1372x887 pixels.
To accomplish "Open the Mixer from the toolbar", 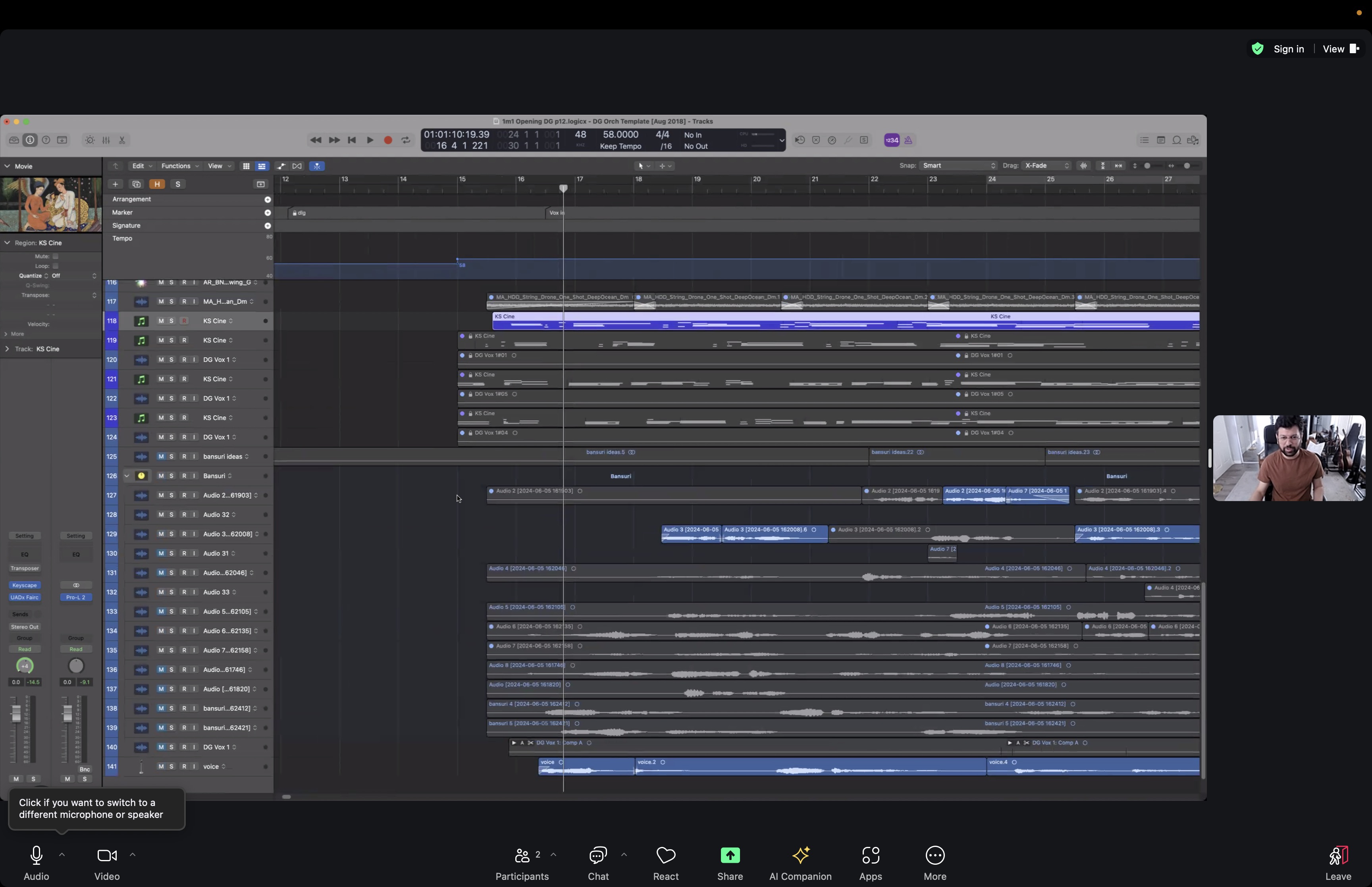I will click(x=106, y=140).
